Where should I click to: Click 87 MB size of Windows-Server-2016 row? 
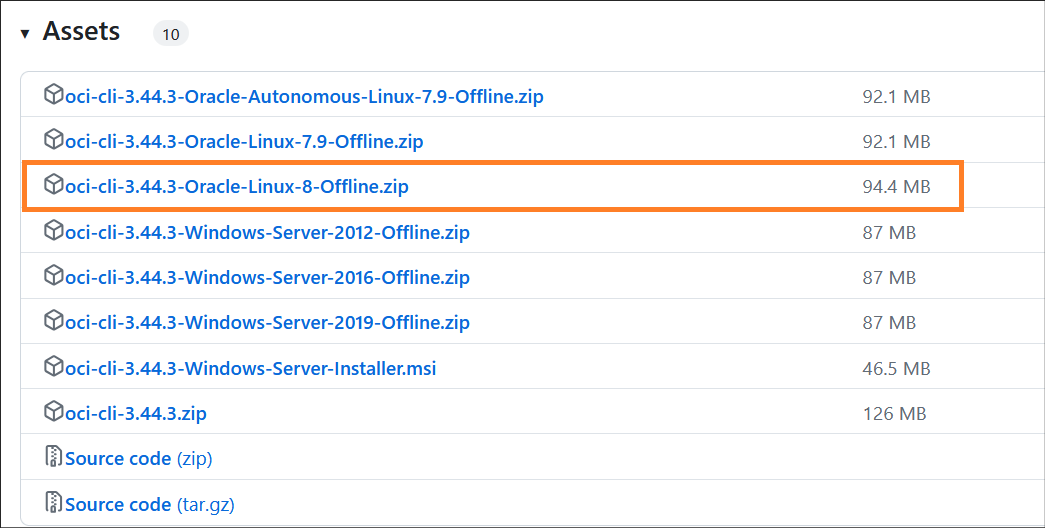point(890,277)
